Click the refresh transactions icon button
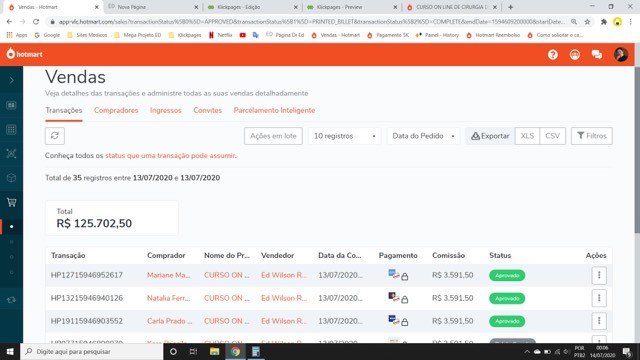 click(x=55, y=136)
